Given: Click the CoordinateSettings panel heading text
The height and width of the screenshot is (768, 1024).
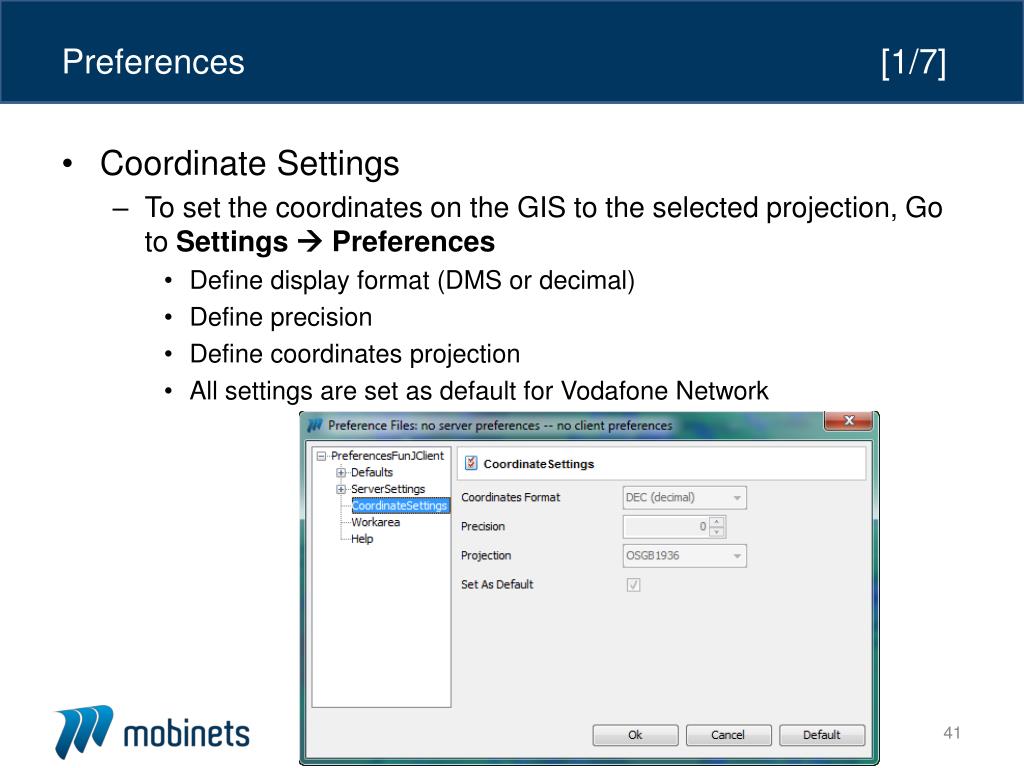Looking at the screenshot, I should coord(539,464).
